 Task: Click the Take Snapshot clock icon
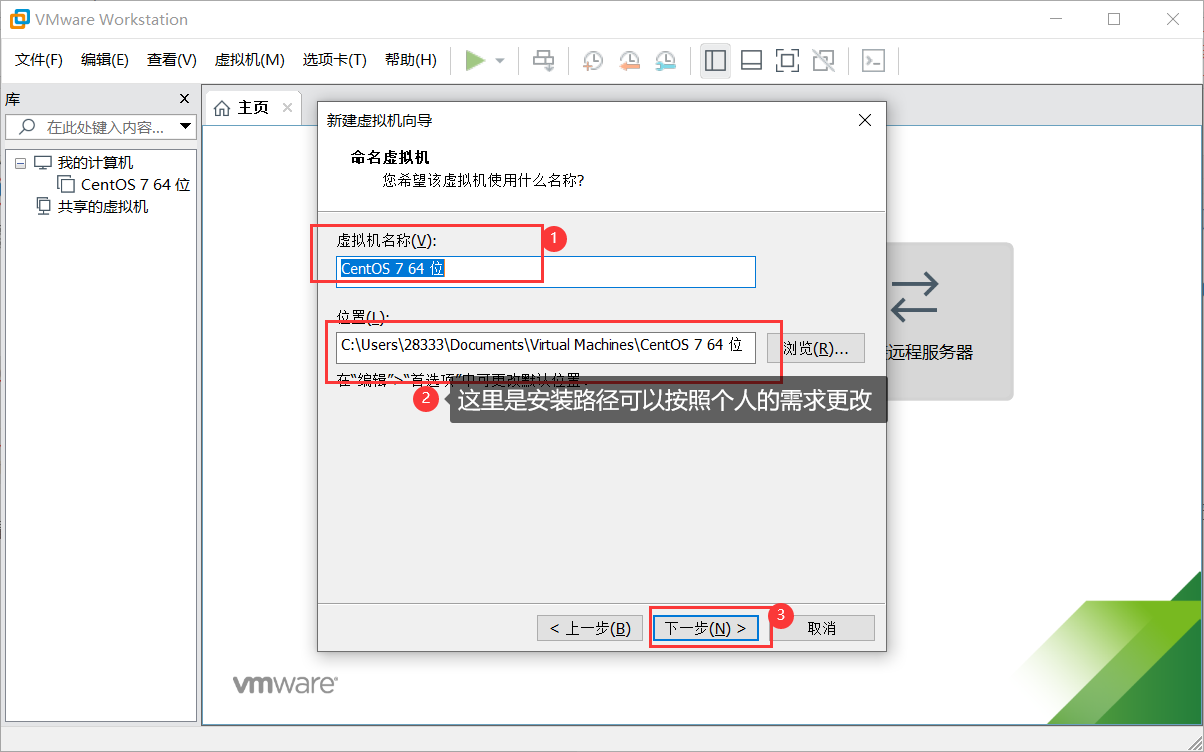[592, 61]
